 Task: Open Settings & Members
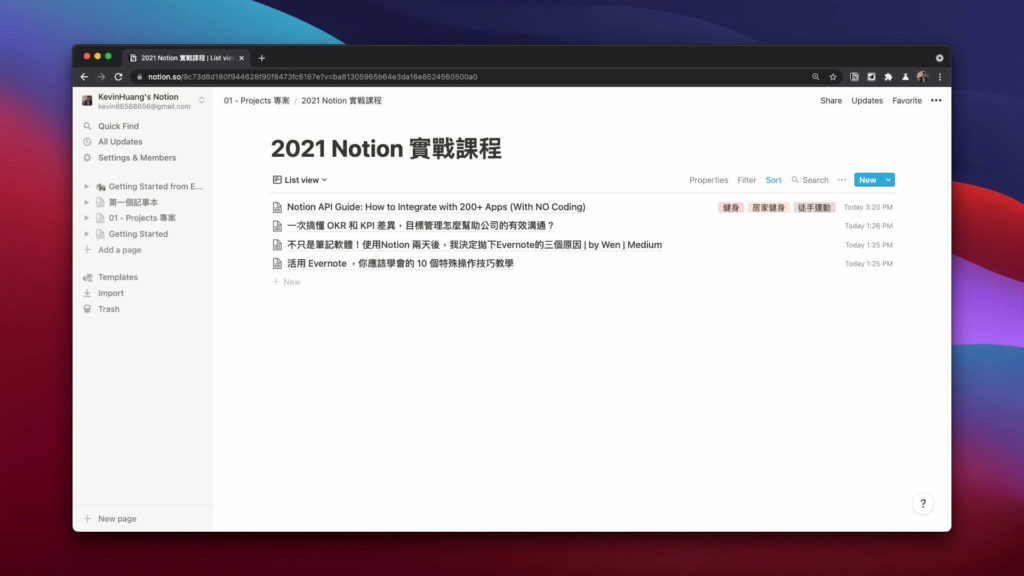136,157
